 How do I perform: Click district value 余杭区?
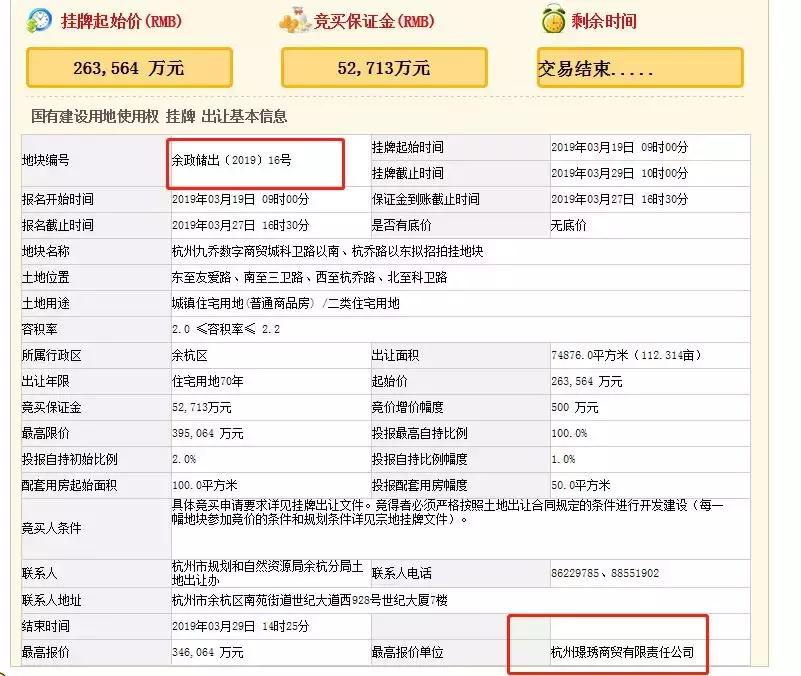(x=190, y=356)
